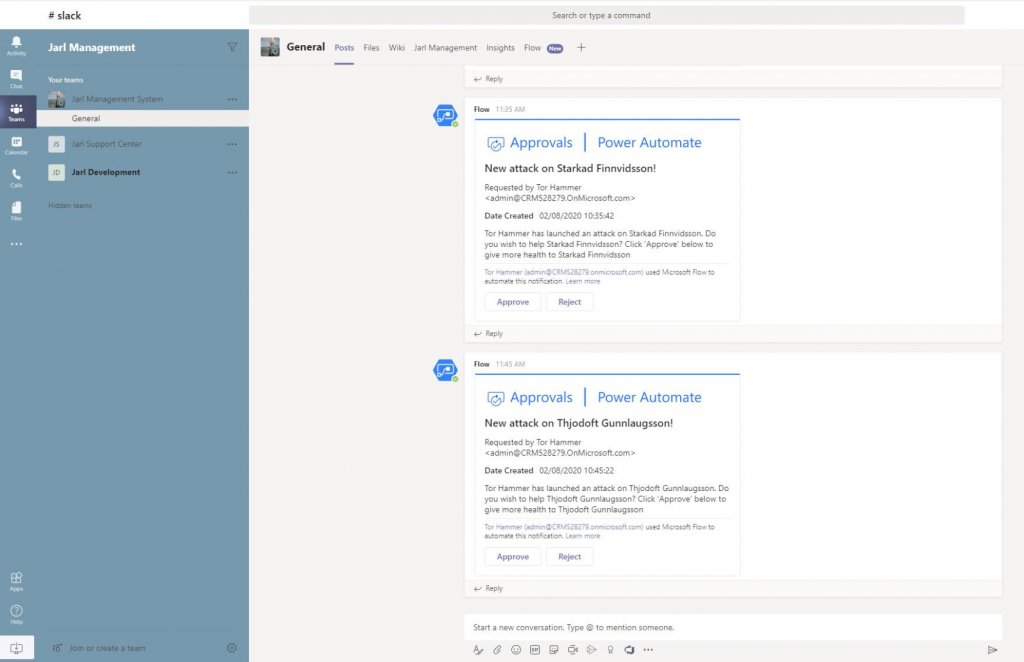Click the download desktop app icon

click(x=16, y=648)
